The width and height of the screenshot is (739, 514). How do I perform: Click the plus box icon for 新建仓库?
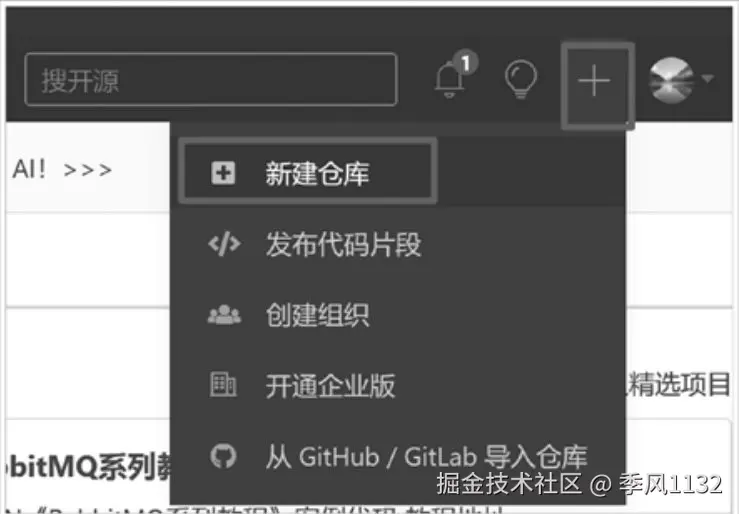tap(223, 173)
